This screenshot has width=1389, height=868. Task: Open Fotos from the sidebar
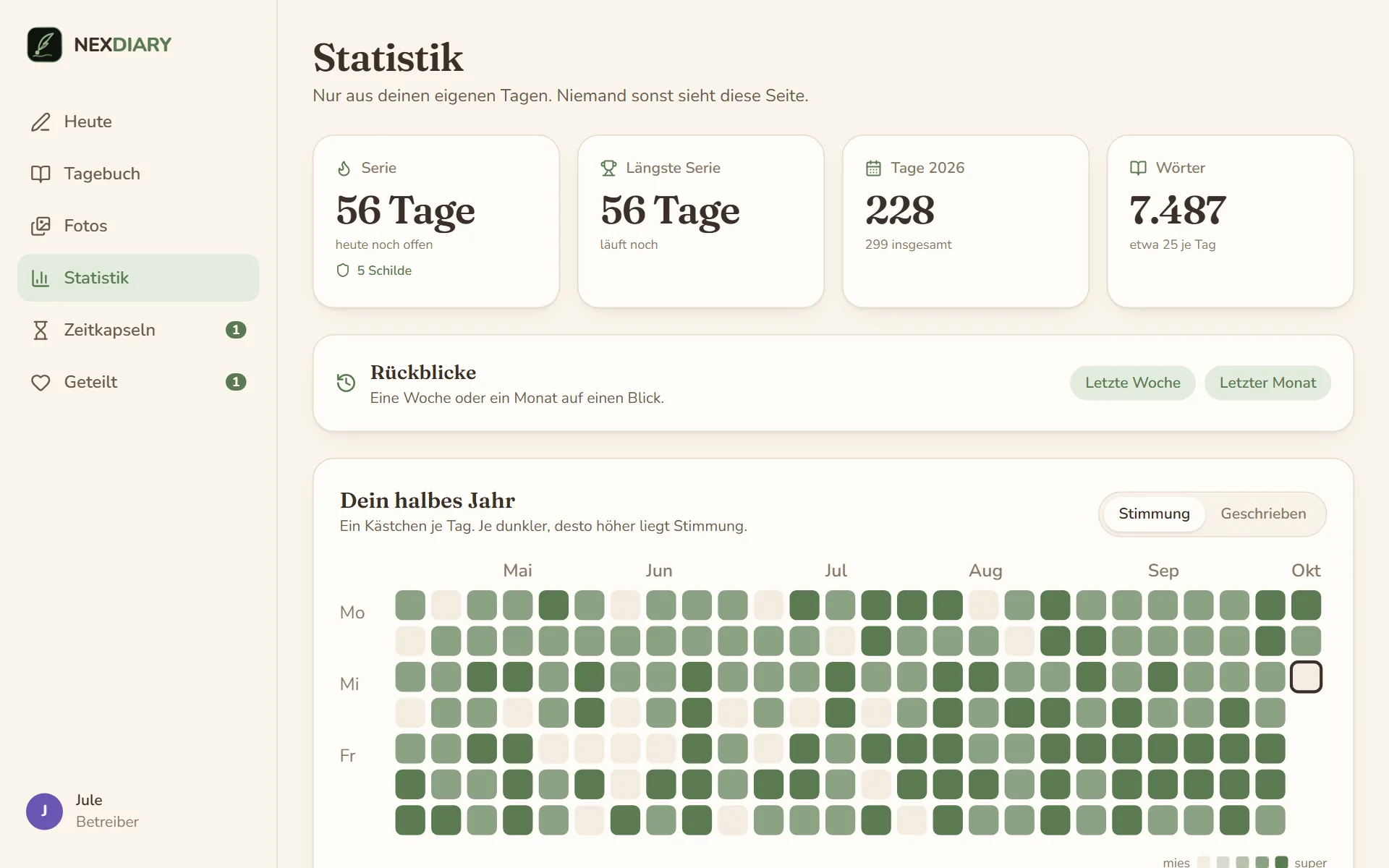tap(138, 226)
